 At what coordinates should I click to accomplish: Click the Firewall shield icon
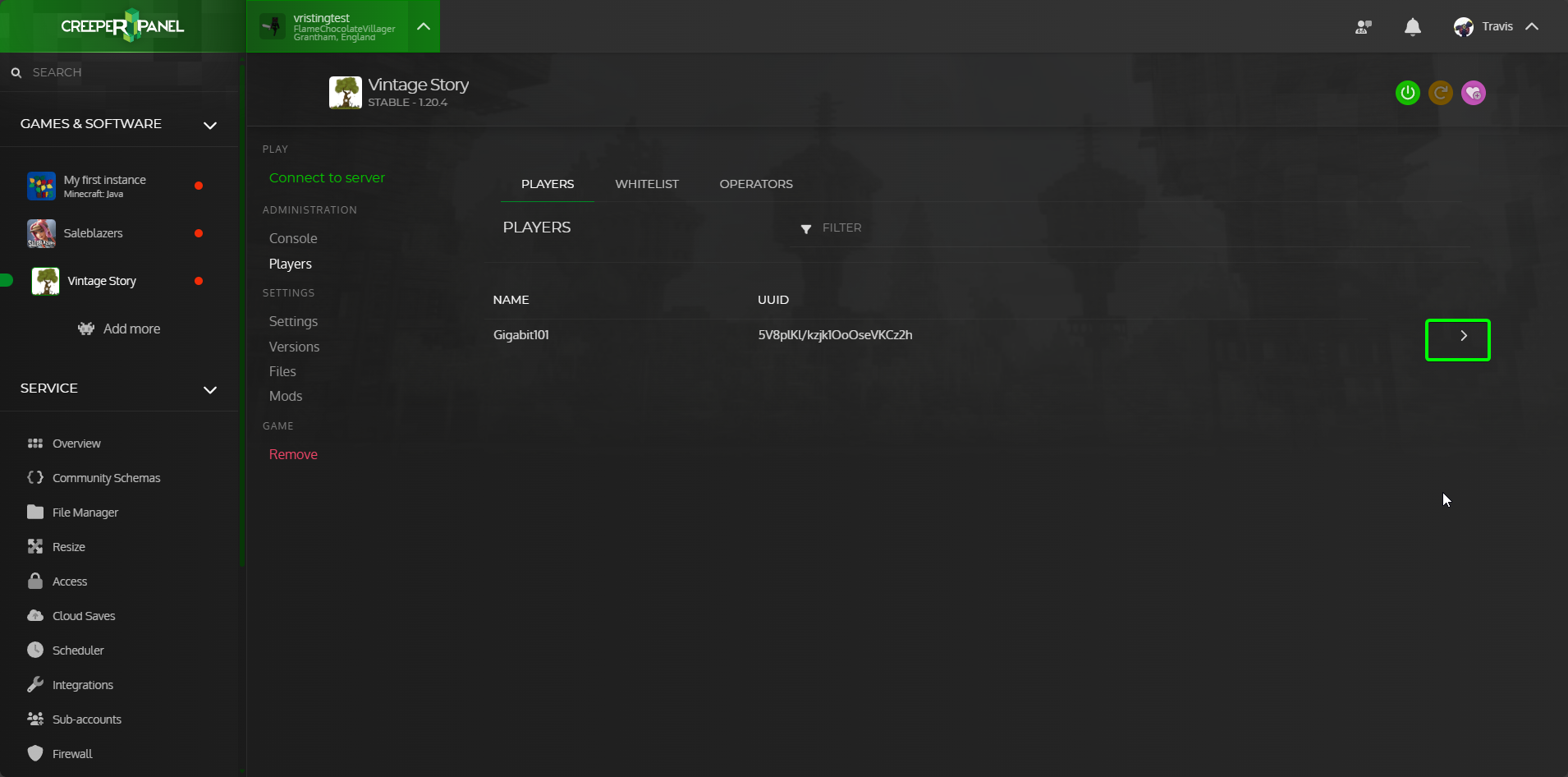click(x=35, y=753)
